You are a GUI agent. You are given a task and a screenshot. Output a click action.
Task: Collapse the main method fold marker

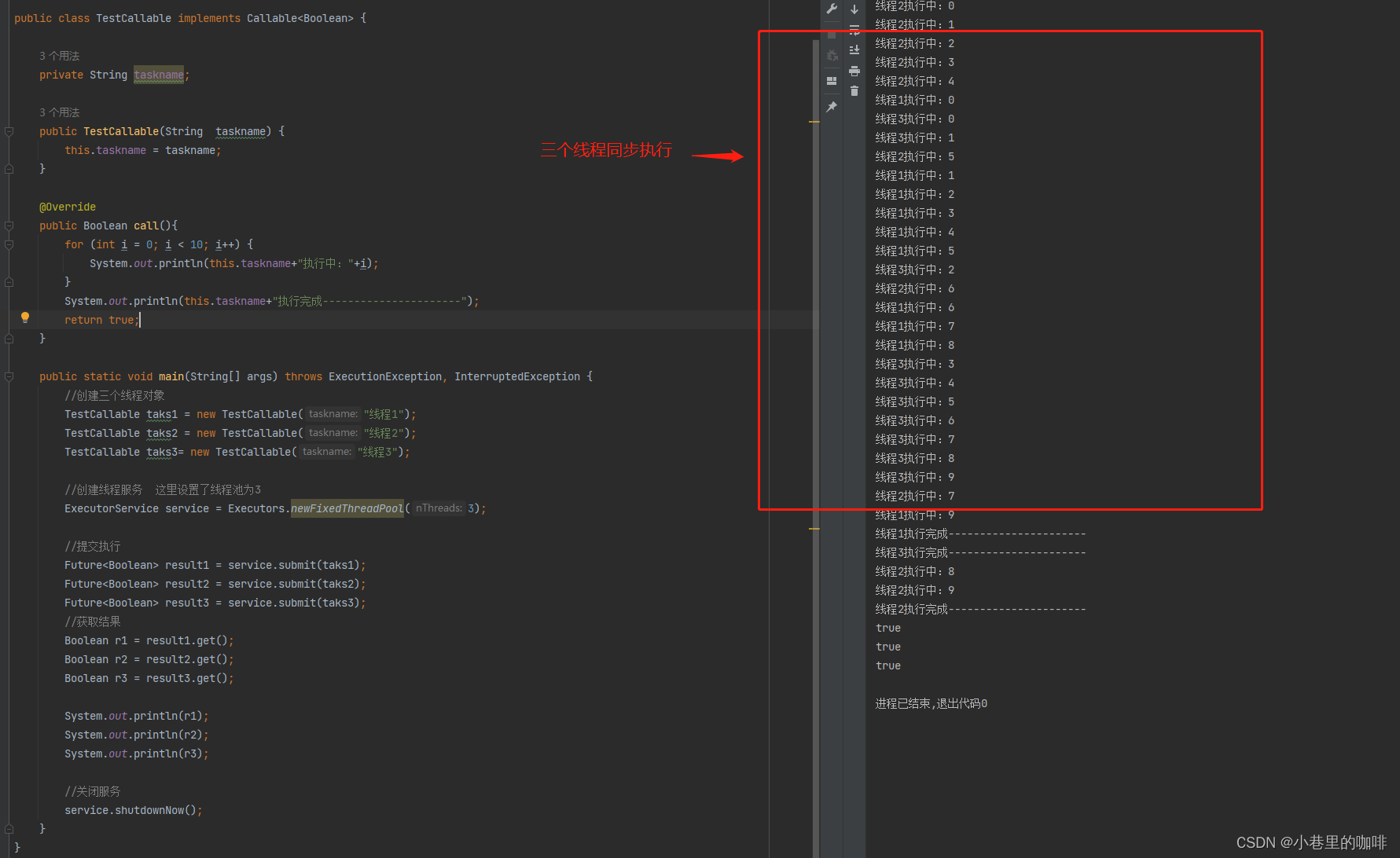click(9, 376)
